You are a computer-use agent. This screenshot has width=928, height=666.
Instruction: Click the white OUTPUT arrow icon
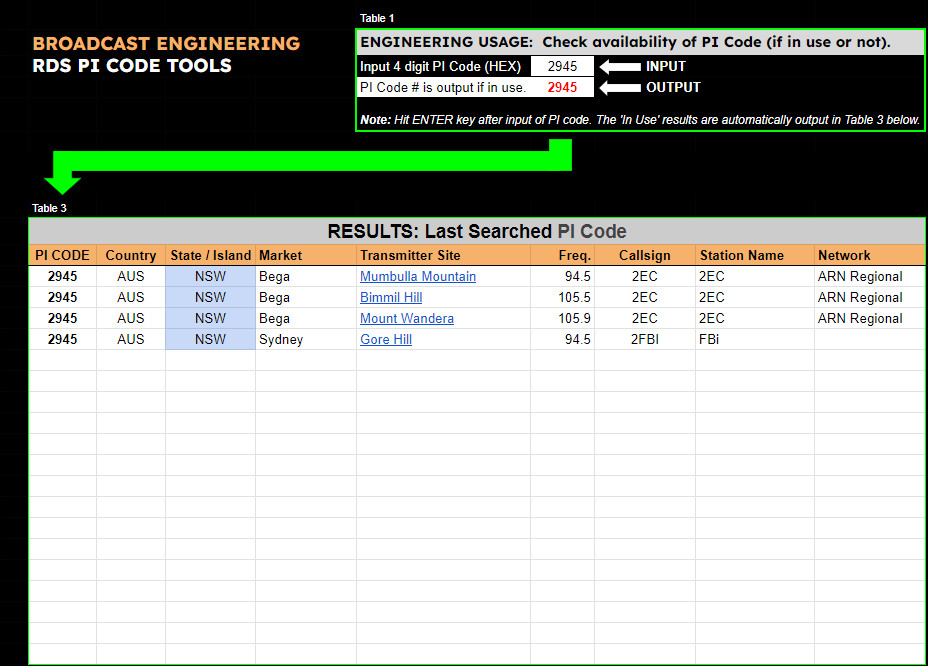620,88
